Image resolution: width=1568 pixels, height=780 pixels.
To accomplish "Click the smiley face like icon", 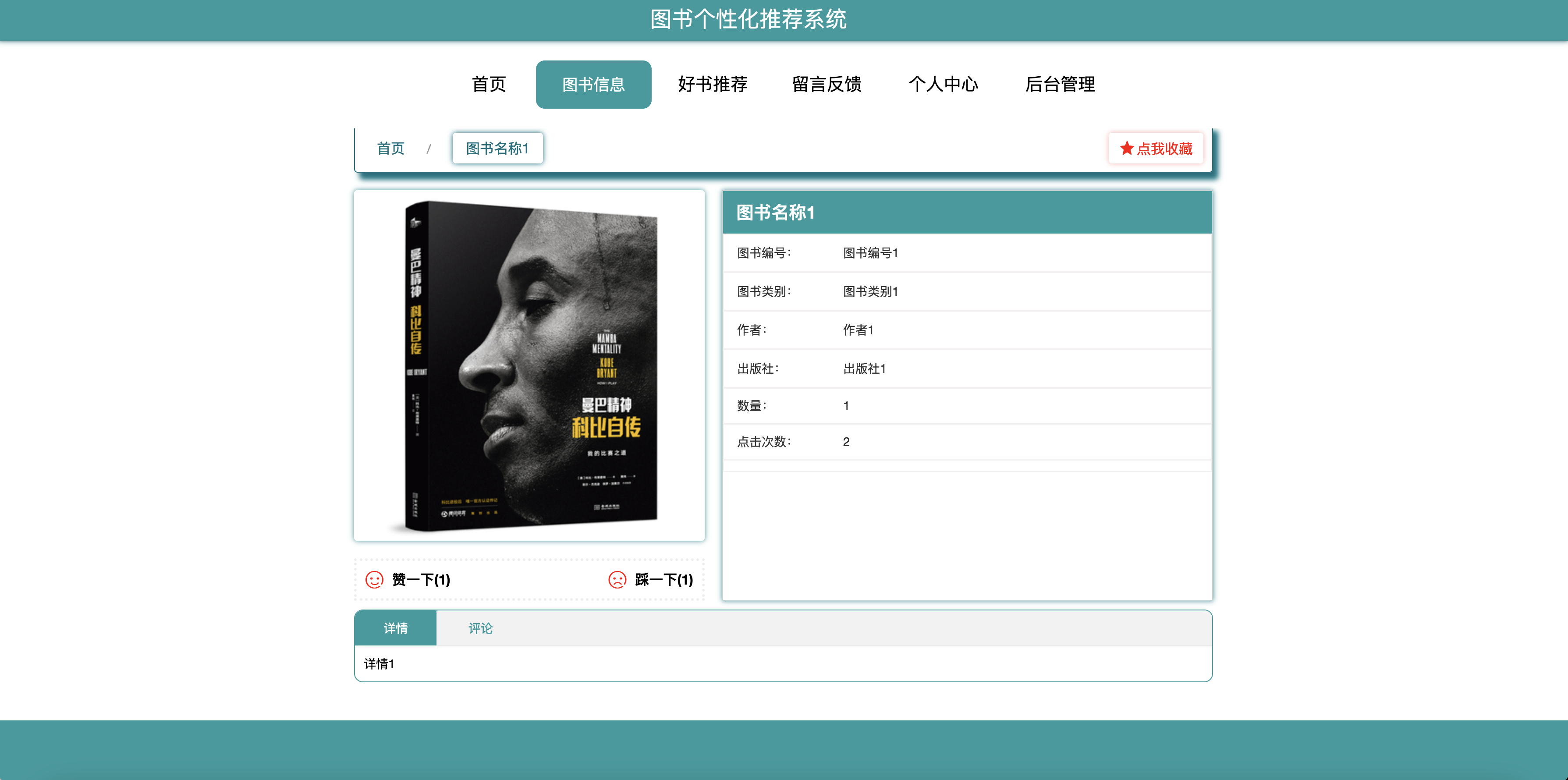I will coord(374,580).
